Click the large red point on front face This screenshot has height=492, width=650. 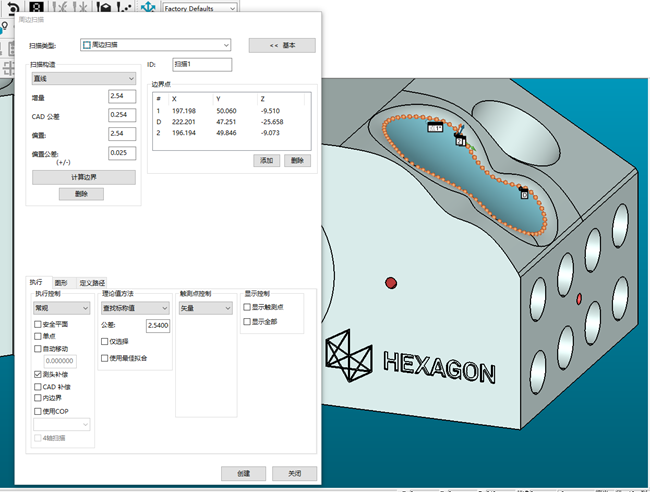[391, 283]
